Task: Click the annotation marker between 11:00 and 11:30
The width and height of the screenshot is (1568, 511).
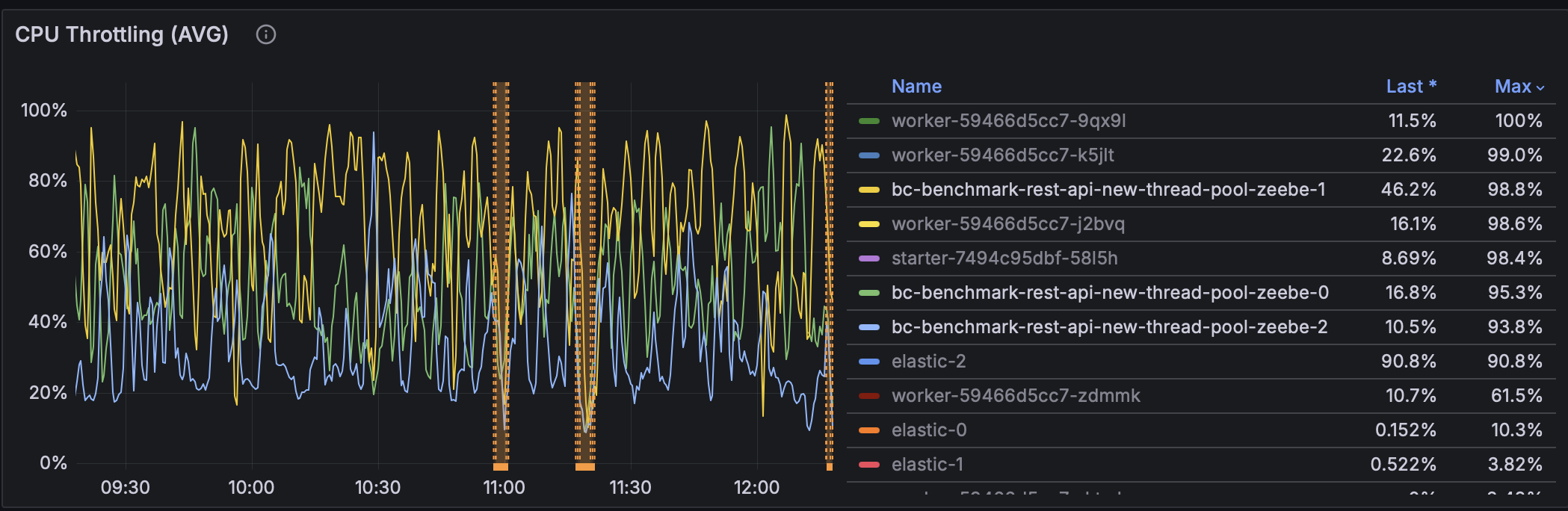Action: pos(585,467)
